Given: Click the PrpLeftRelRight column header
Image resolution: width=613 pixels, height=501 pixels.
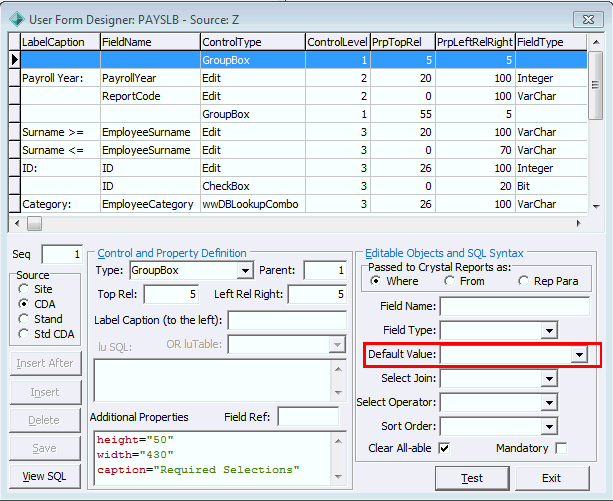Looking at the screenshot, I should coord(475,42).
